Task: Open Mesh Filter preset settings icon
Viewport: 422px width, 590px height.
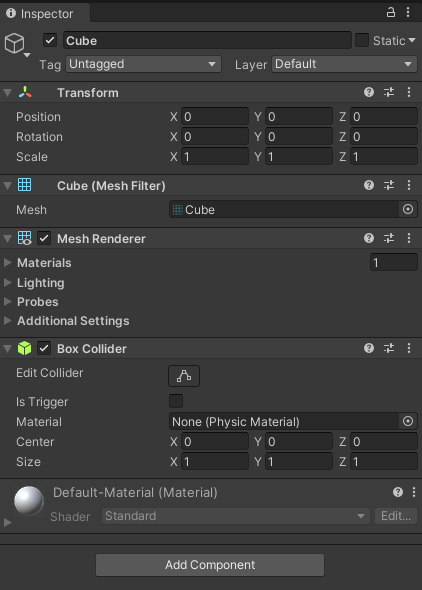Action: (389, 185)
